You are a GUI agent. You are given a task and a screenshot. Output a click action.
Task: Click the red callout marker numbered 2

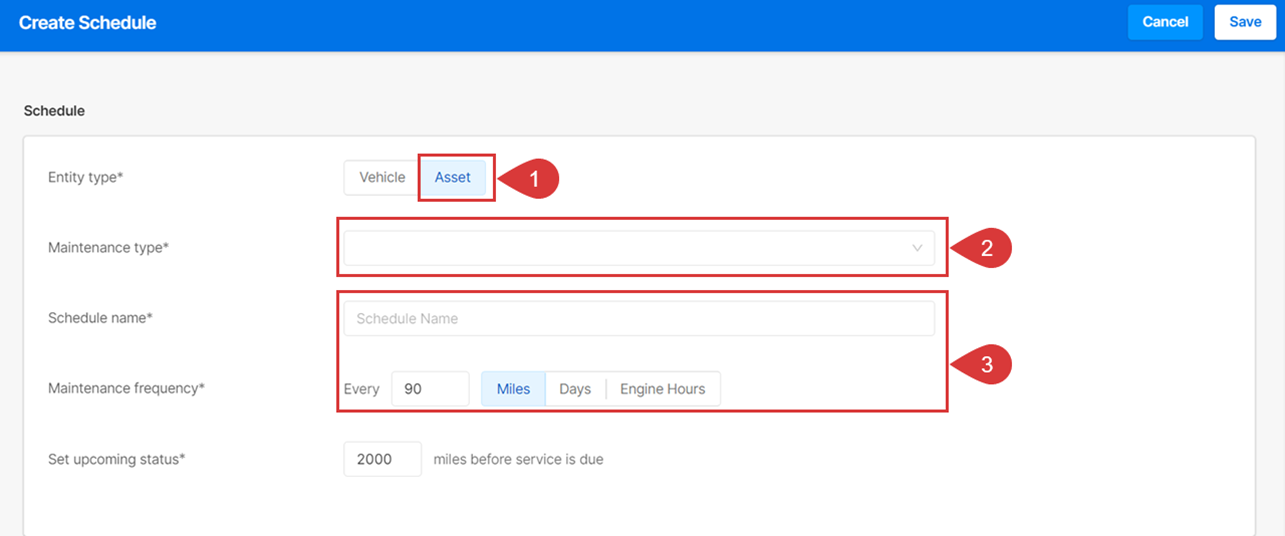[984, 249]
